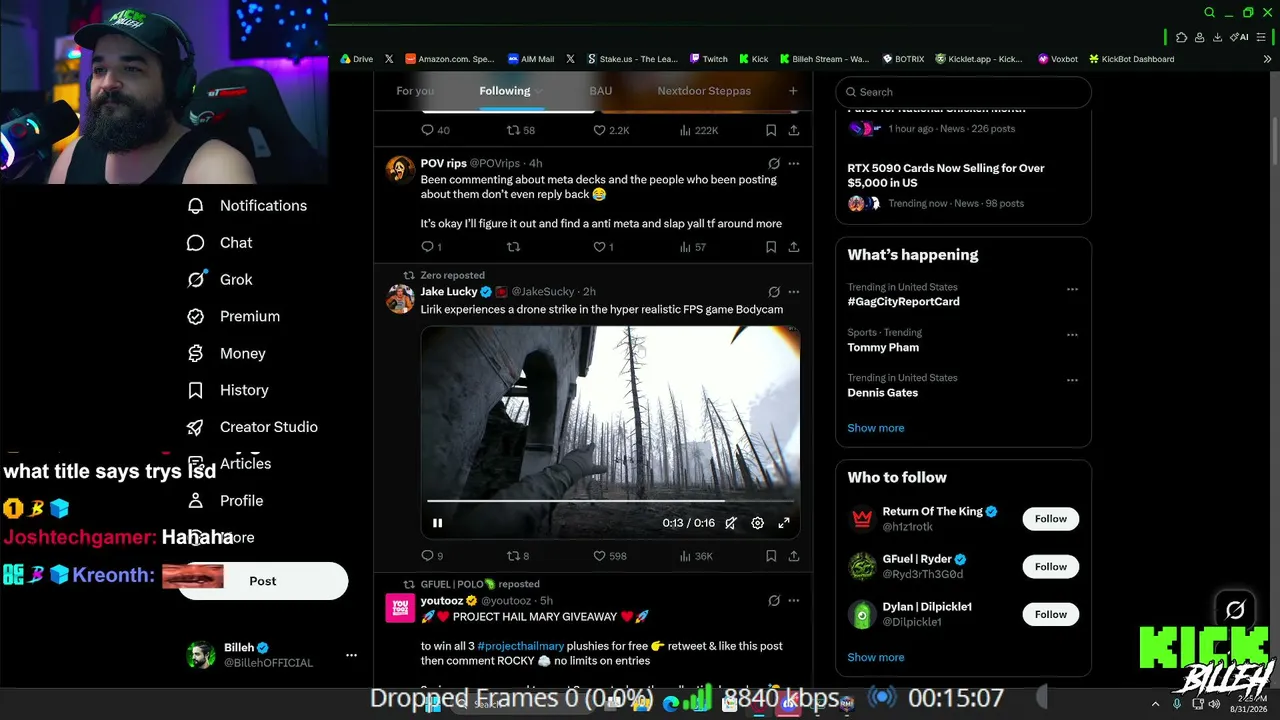The width and height of the screenshot is (1280, 720).
Task: Expand the Following tab sort chevron
Action: (538, 91)
